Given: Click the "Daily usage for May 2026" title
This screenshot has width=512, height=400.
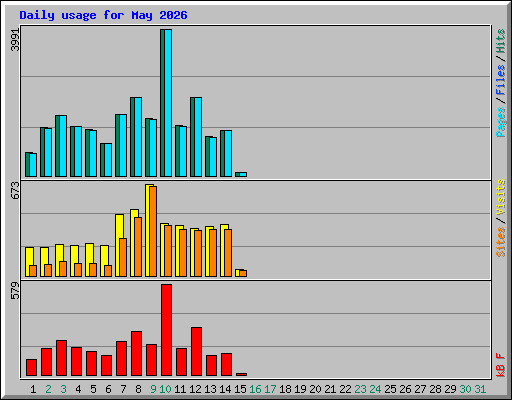Looking at the screenshot, I should [x=103, y=15].
